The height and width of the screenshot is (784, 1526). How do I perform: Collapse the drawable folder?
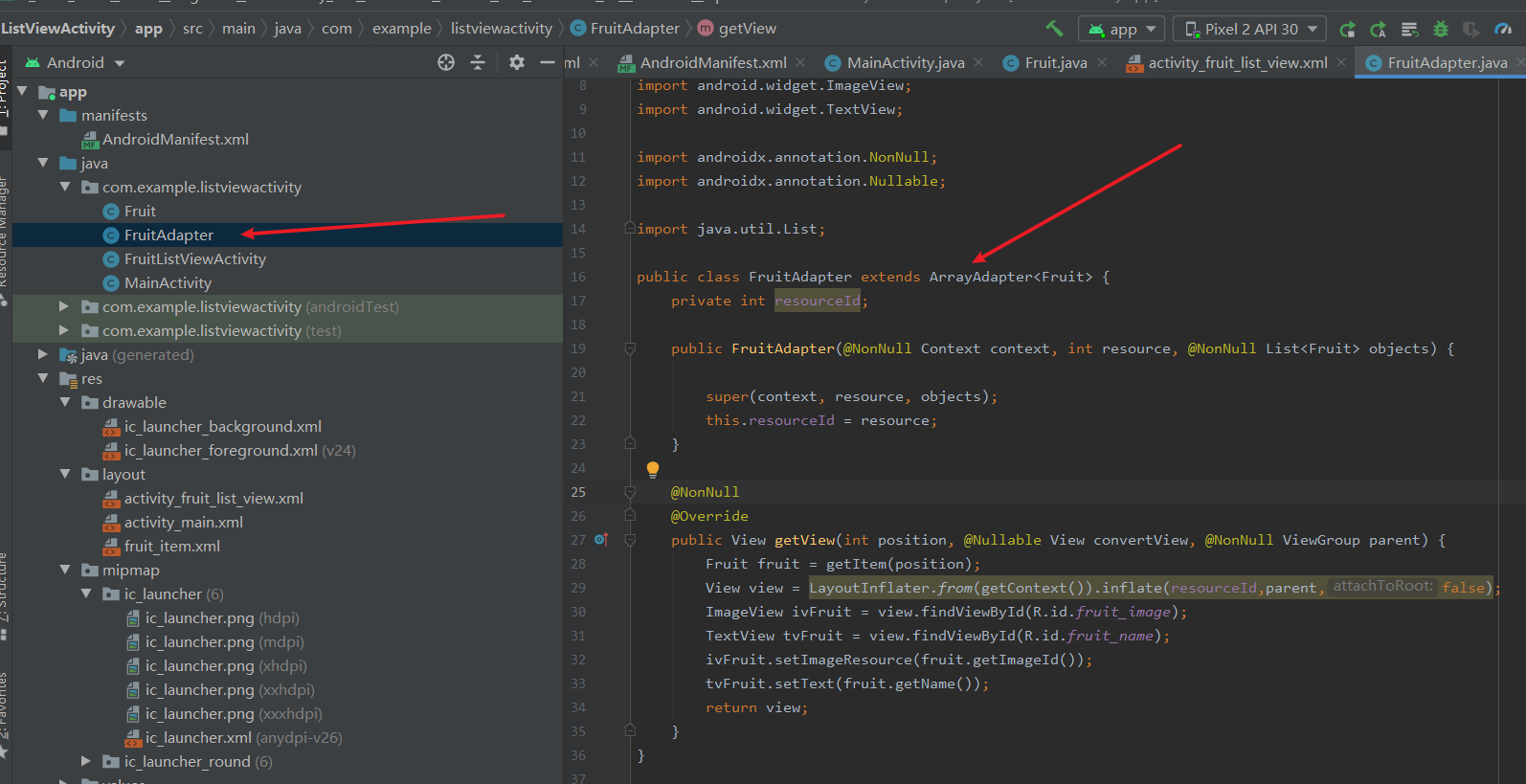(x=65, y=402)
